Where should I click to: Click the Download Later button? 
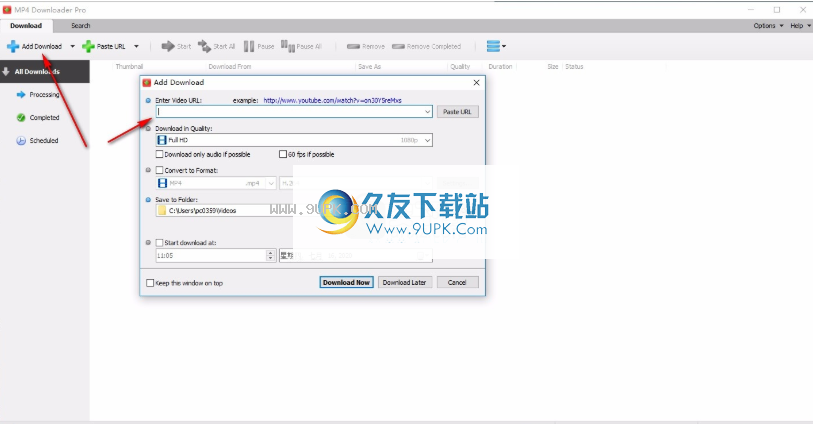pos(404,282)
